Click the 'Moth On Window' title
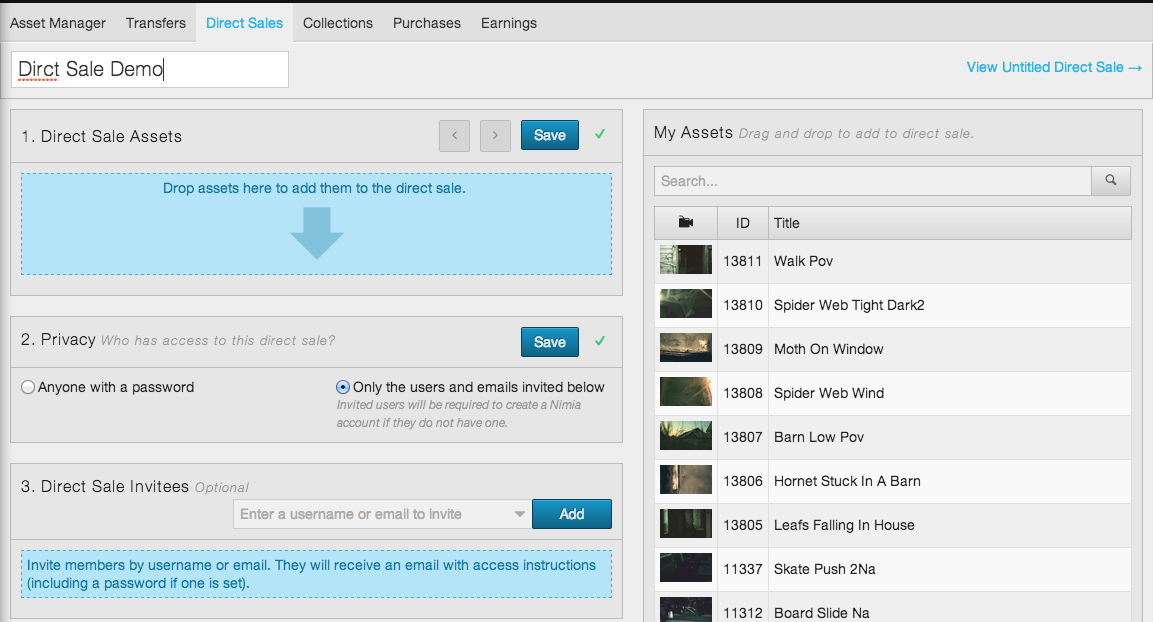Image resolution: width=1153 pixels, height=622 pixels. tap(828, 349)
